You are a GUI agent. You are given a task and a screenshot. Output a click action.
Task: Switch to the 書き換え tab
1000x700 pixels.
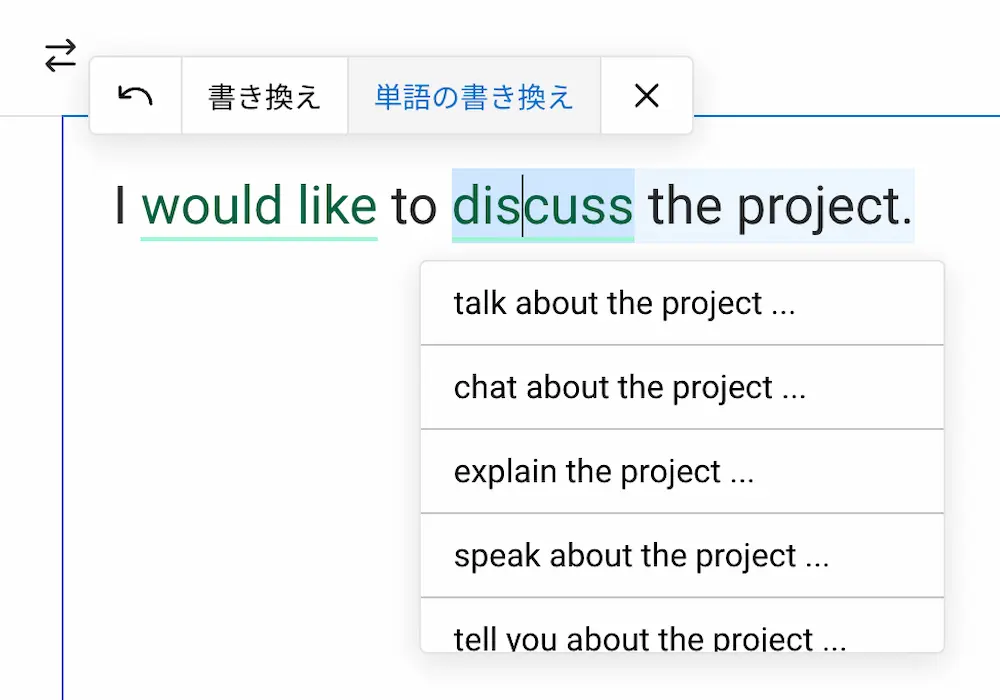[x=264, y=95]
